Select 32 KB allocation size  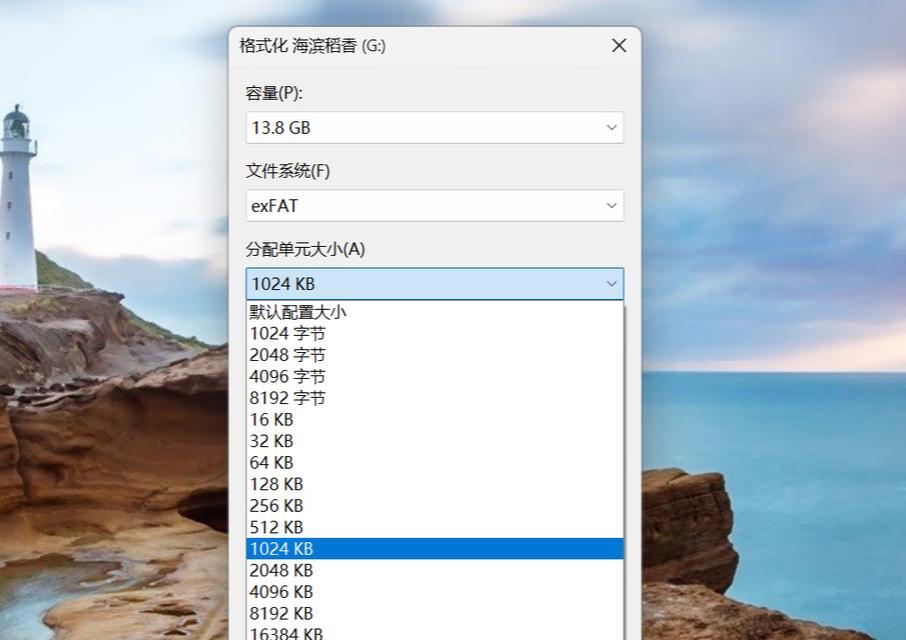coord(435,441)
